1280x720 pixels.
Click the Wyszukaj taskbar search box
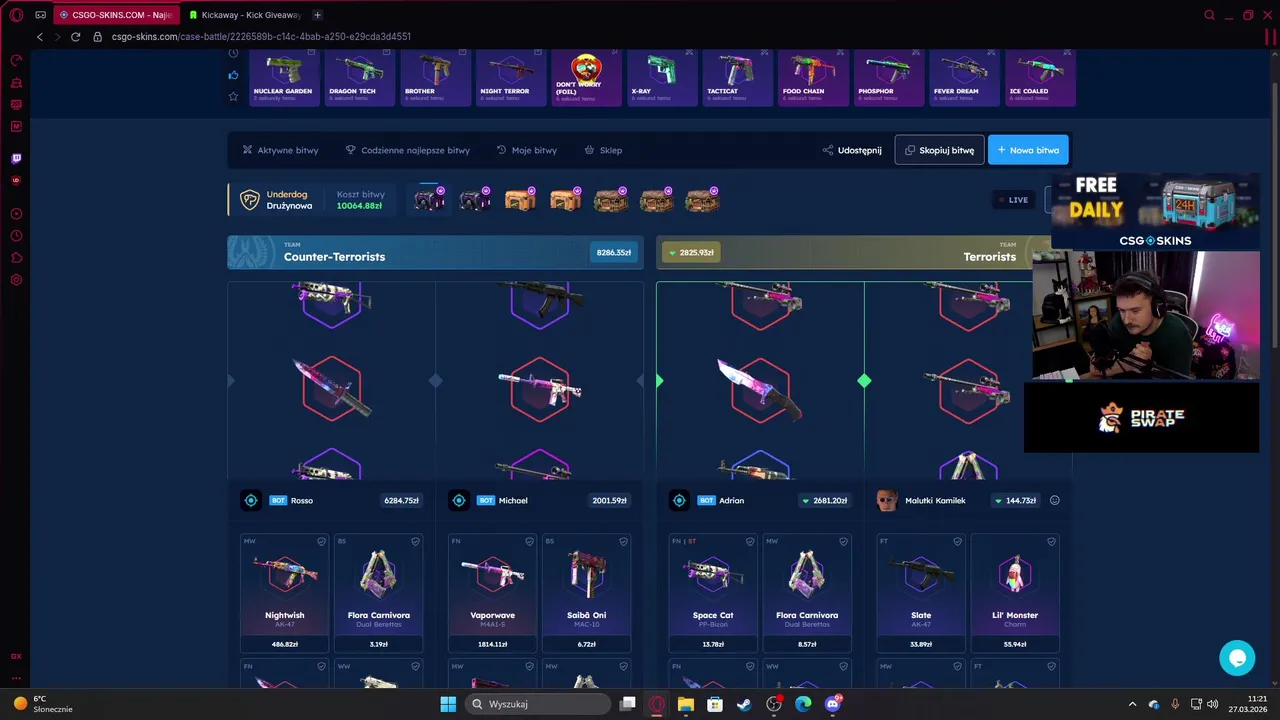(539, 704)
